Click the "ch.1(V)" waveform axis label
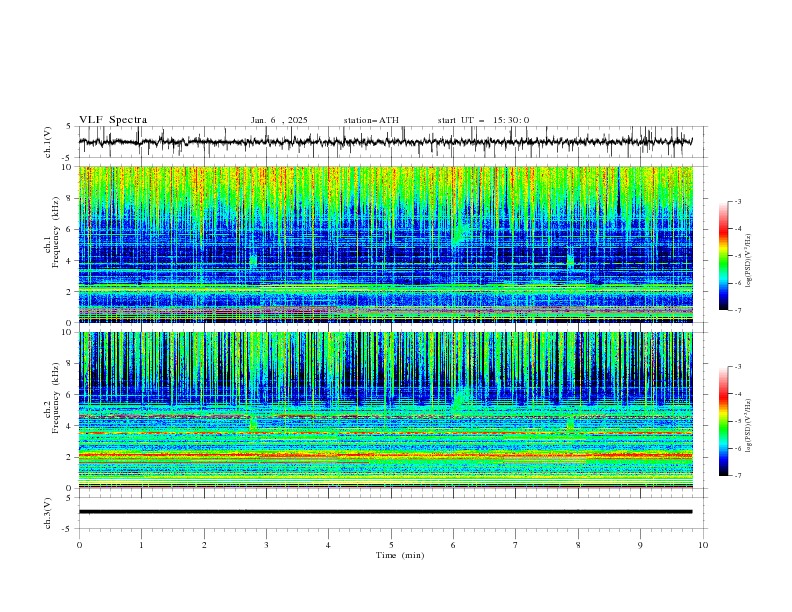This screenshot has height=612, width=792. (48, 142)
